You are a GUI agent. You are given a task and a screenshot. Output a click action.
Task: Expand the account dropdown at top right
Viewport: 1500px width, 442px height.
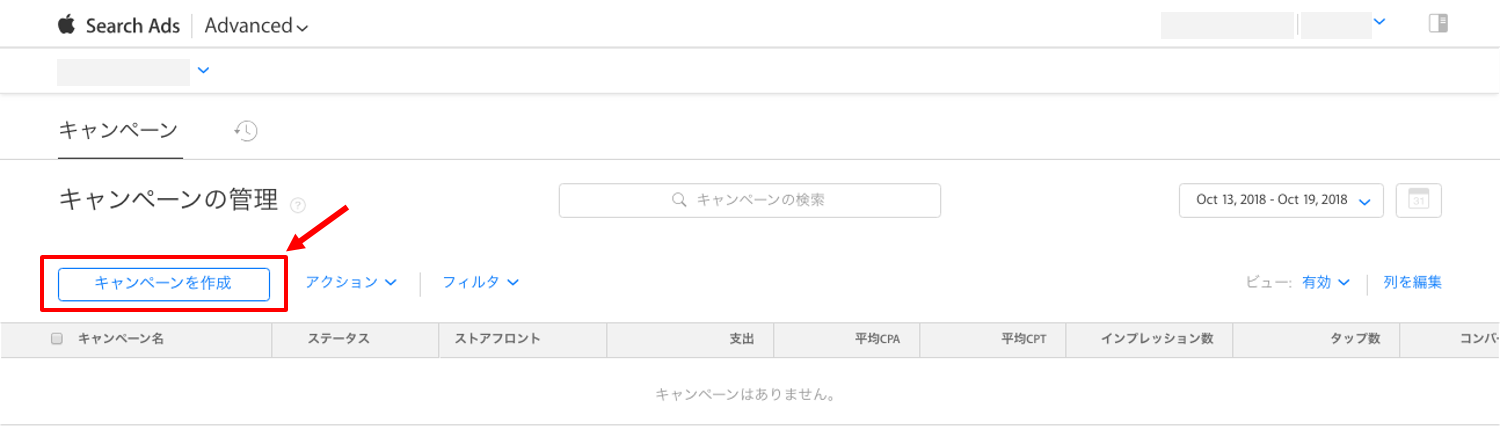tap(1379, 21)
